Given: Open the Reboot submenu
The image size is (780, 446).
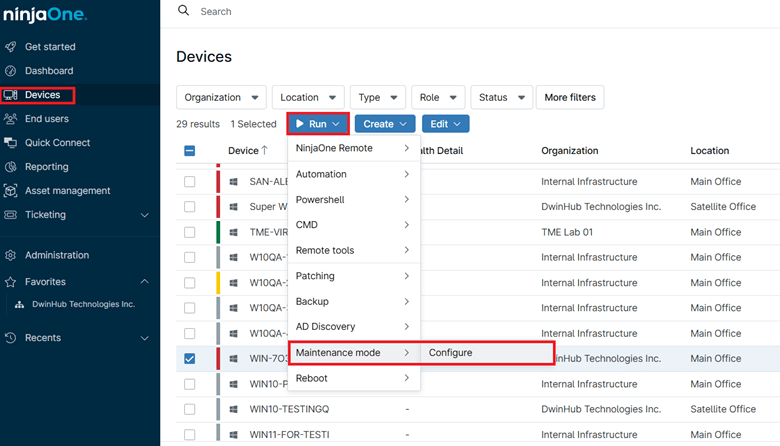Looking at the screenshot, I should (354, 378).
